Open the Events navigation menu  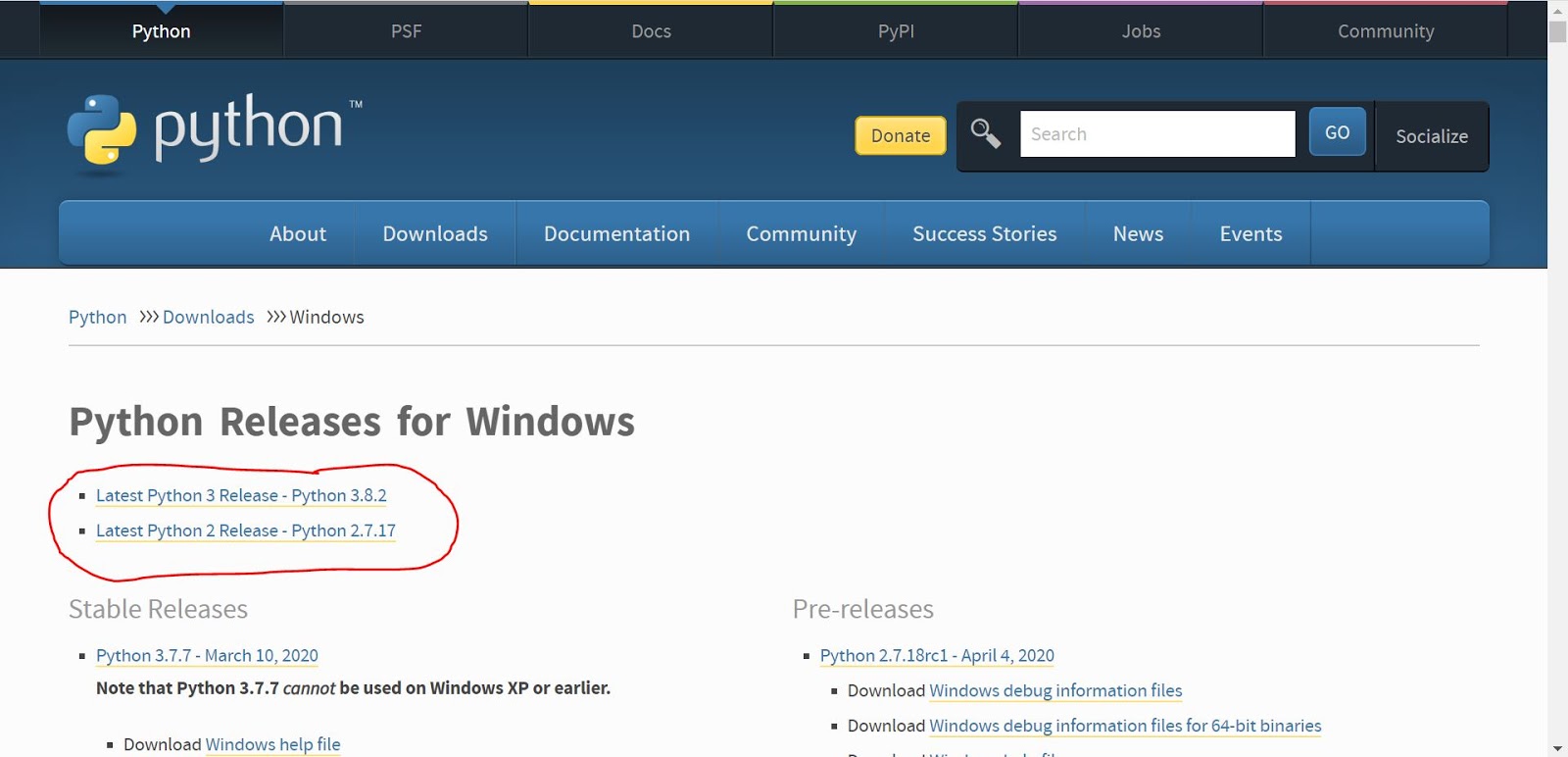click(x=1251, y=233)
